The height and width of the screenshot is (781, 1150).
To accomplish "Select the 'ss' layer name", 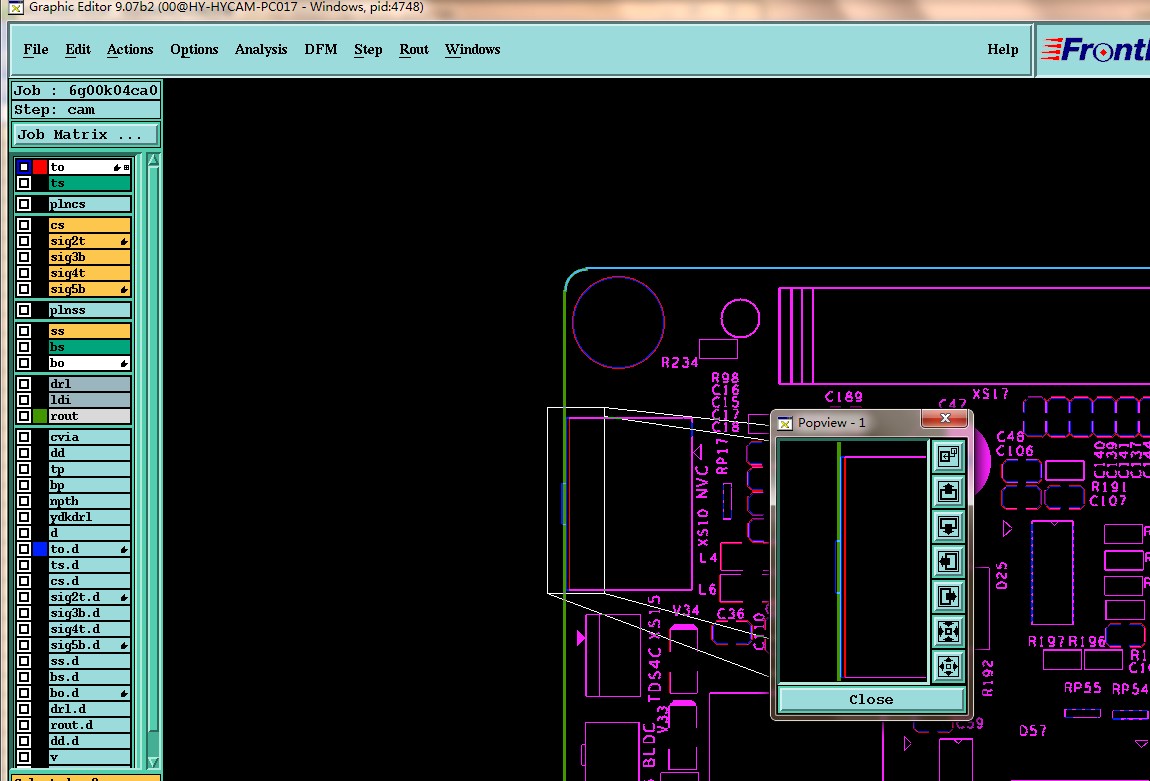I will (x=89, y=331).
